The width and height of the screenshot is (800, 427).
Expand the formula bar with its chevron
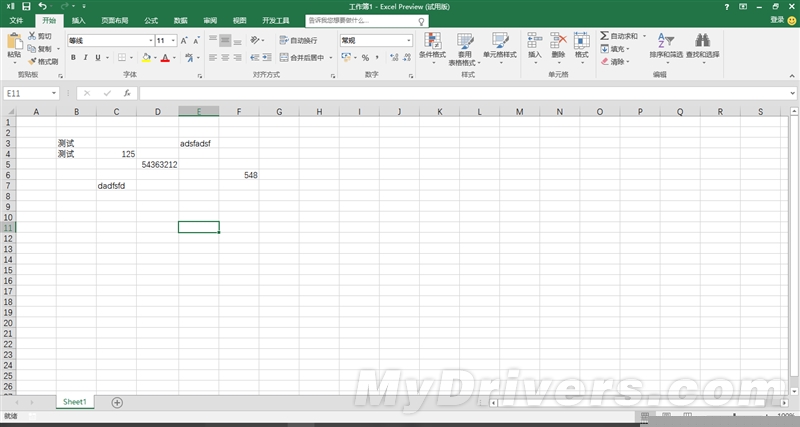[x=792, y=93]
